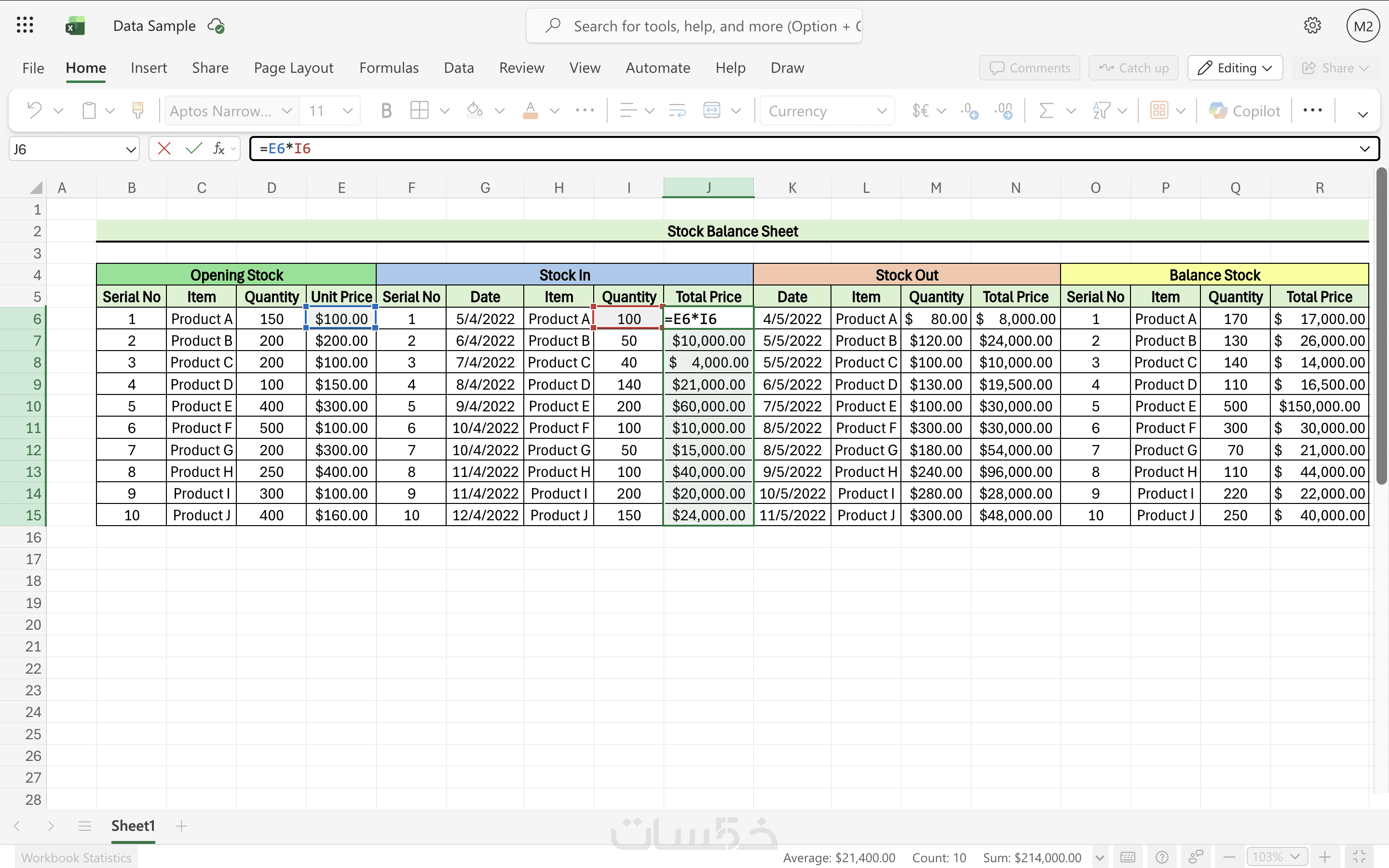Cancel formula entry with the red X
This screenshot has width=1389, height=868.
point(164,149)
